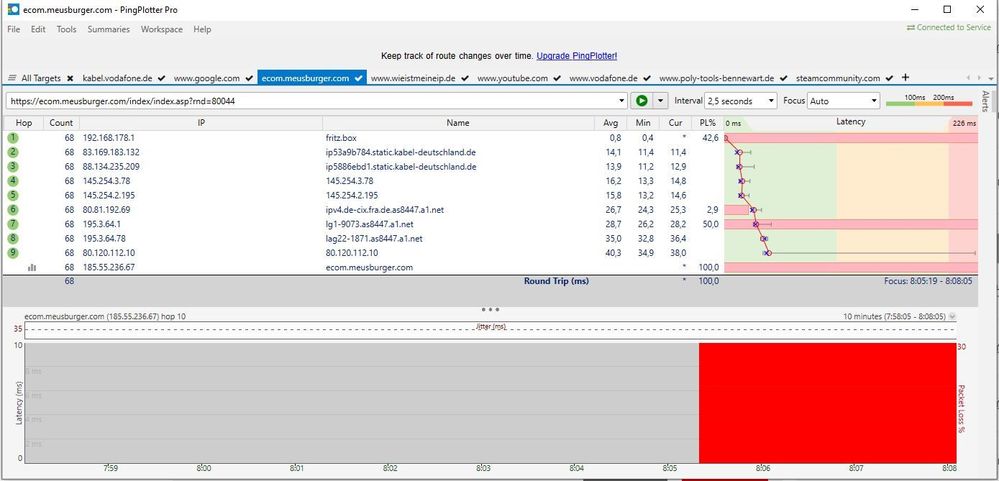Select the hop 6 green circle icon
This screenshot has height=481, width=999.
[13, 210]
